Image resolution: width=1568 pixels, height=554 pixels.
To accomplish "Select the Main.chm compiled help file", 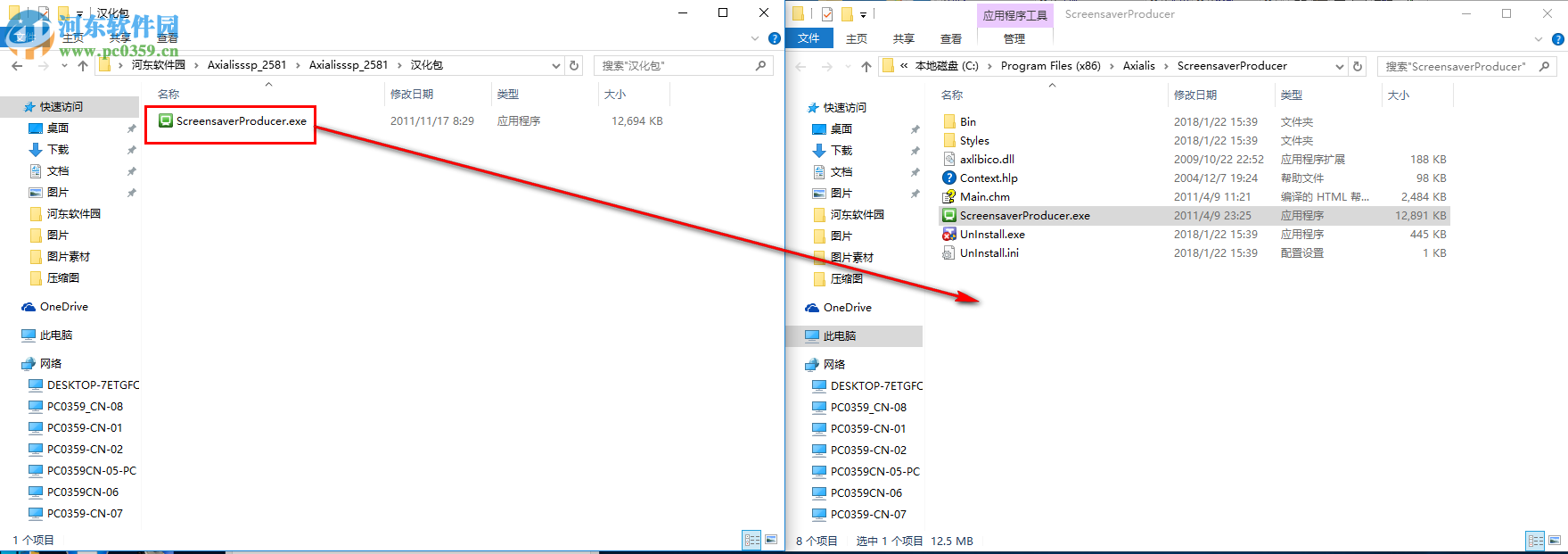I will point(985,197).
